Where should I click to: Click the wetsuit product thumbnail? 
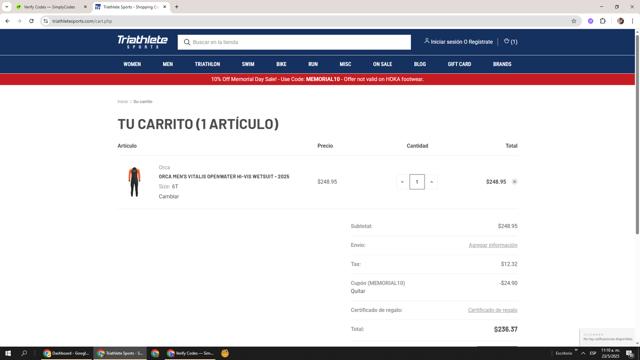pyautogui.click(x=134, y=182)
